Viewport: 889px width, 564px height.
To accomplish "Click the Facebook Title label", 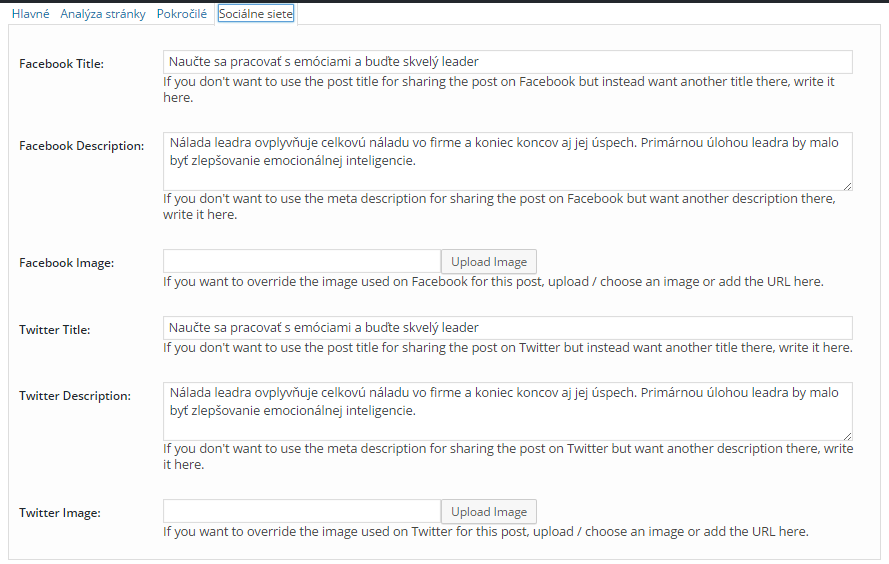I will click(x=62, y=64).
